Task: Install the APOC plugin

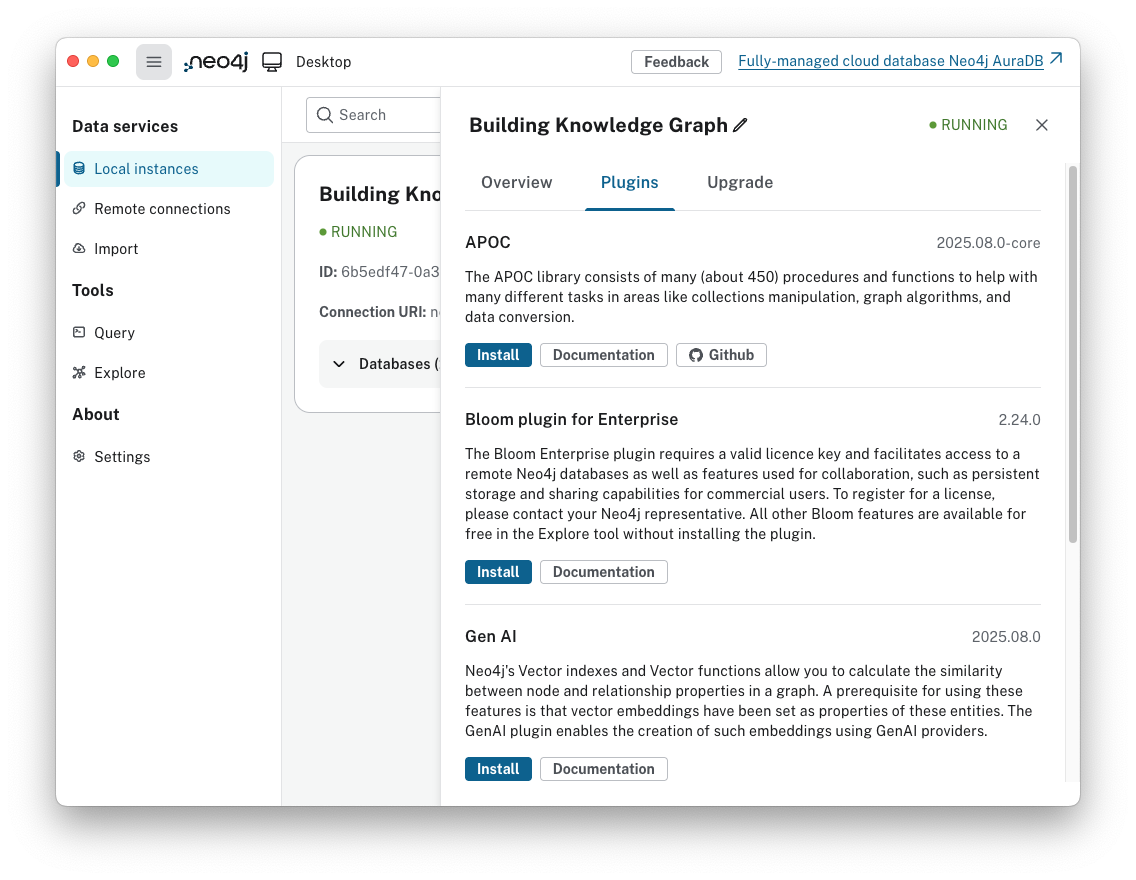Action: tap(498, 355)
